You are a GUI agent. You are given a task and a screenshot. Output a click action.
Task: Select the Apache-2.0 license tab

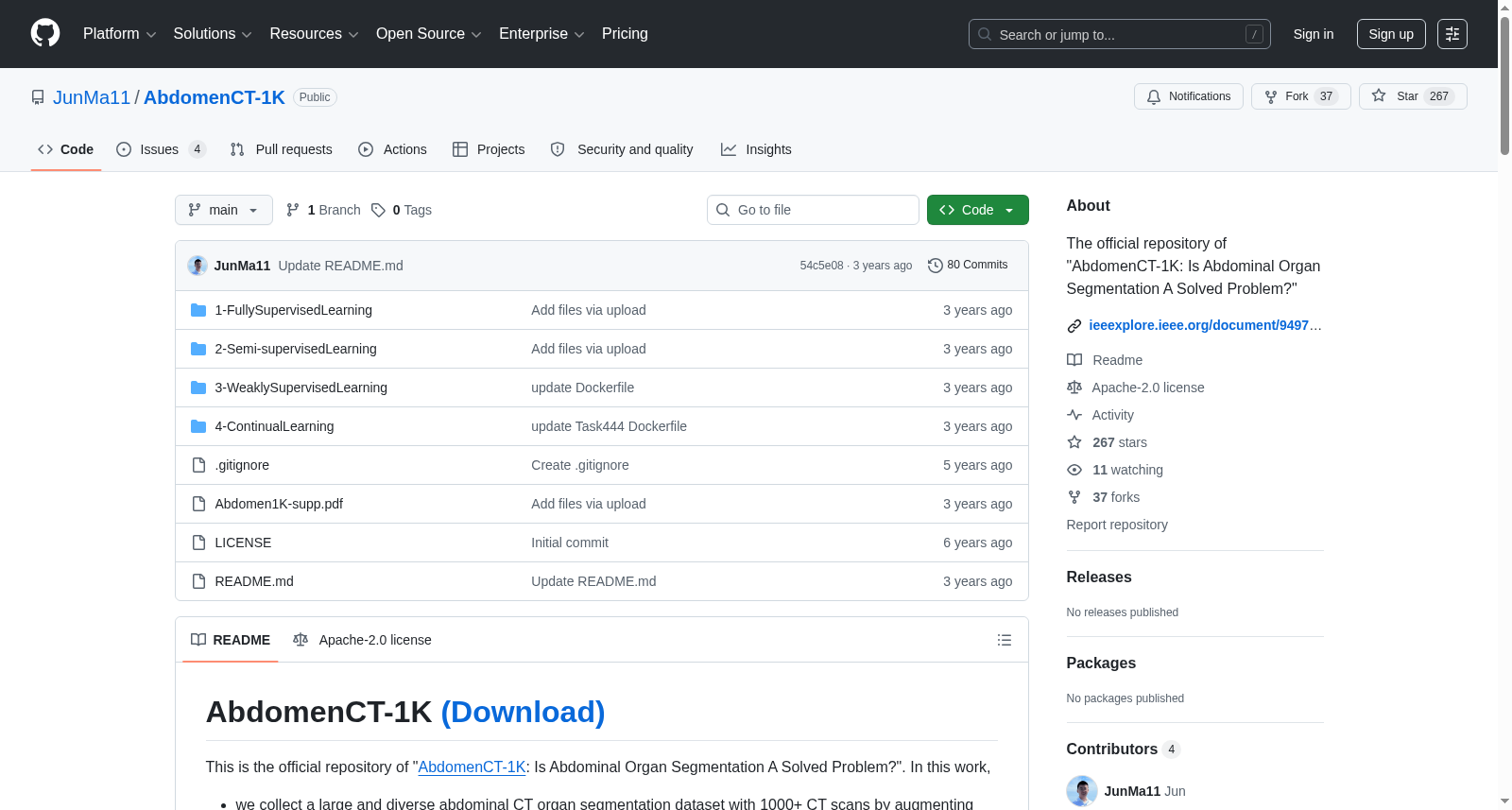(x=362, y=640)
